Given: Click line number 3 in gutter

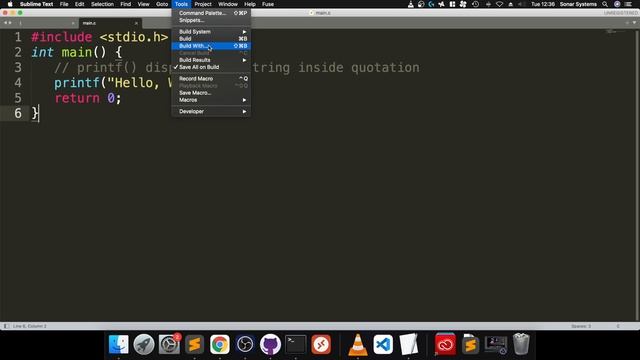Looking at the screenshot, I should [x=18, y=67].
